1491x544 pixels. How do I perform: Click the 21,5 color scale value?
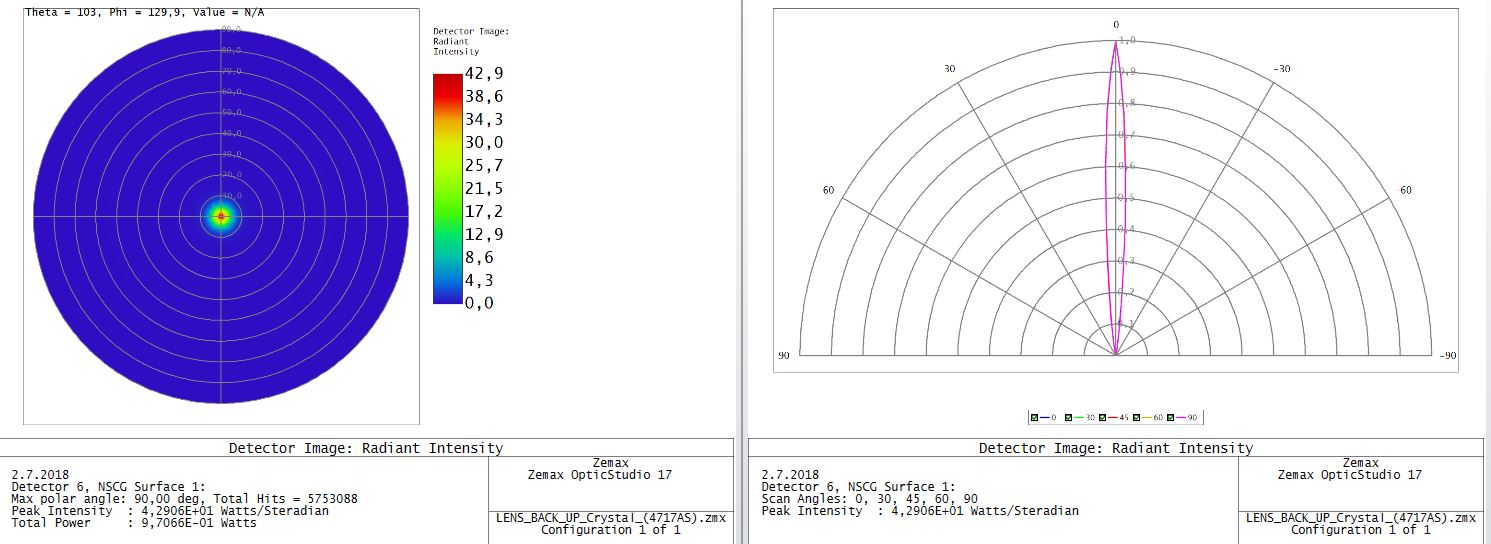pyautogui.click(x=482, y=189)
